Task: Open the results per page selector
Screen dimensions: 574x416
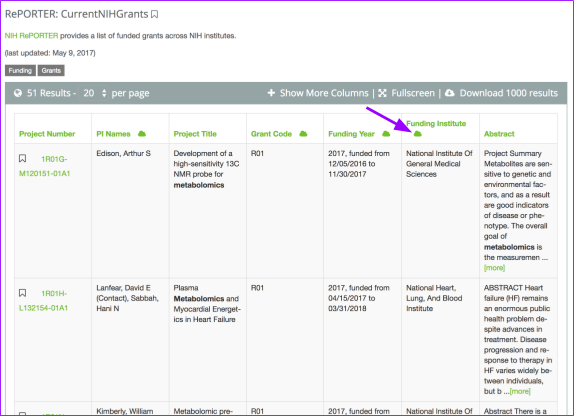Action: click(94, 93)
